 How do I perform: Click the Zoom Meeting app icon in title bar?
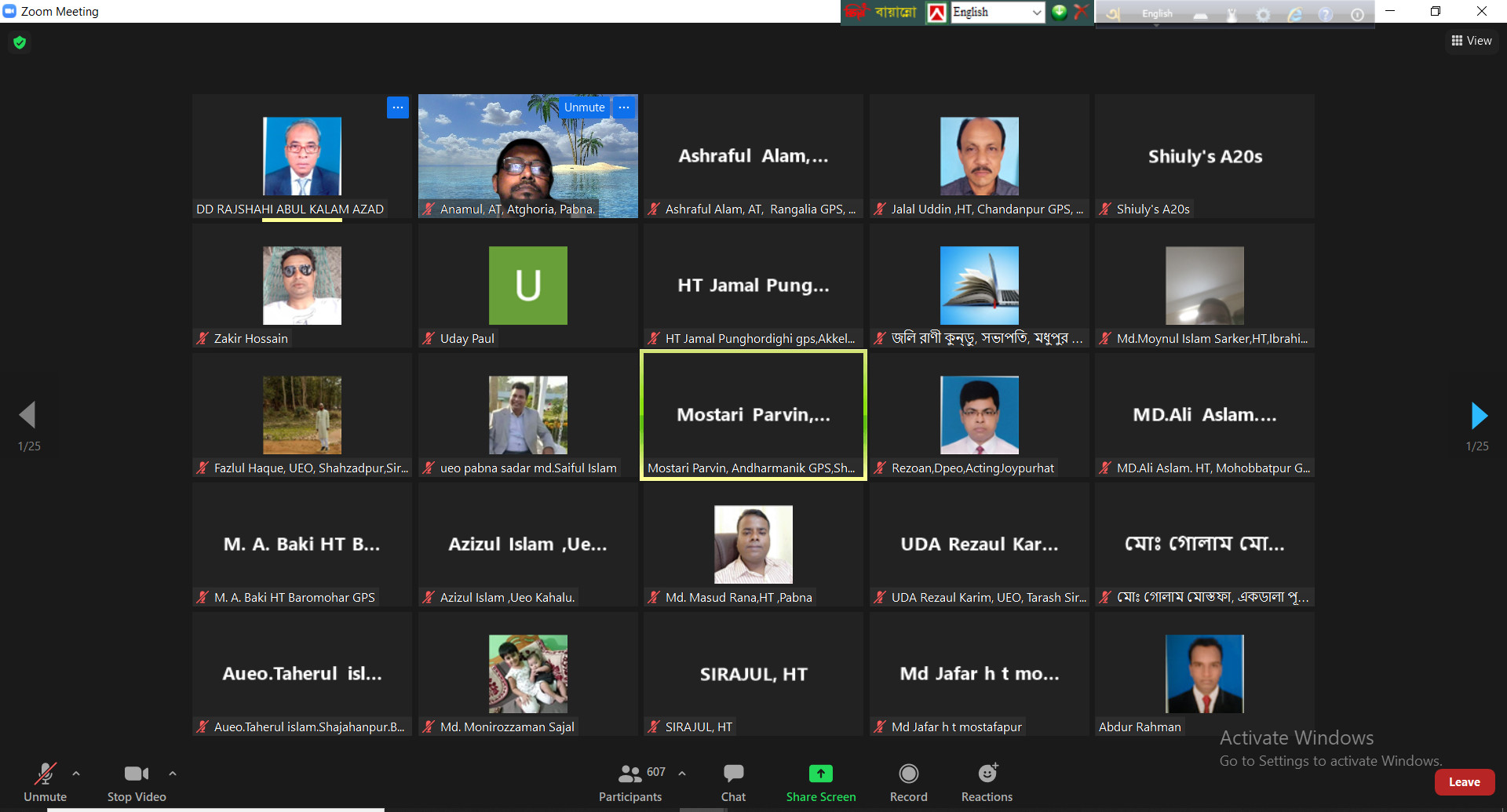(9, 11)
